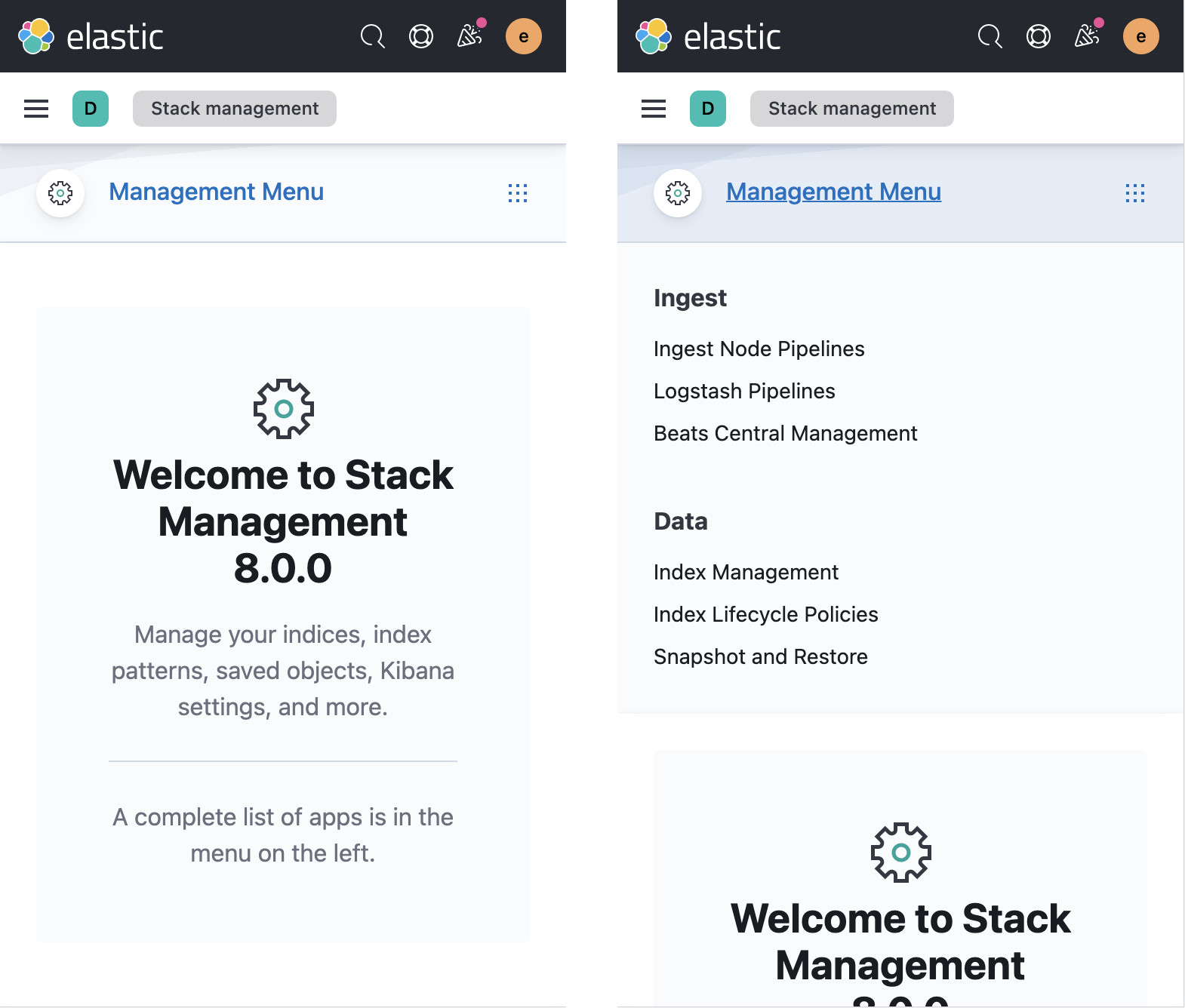
Task: Open user avatar 'e' in right panel
Action: pos(1141,36)
